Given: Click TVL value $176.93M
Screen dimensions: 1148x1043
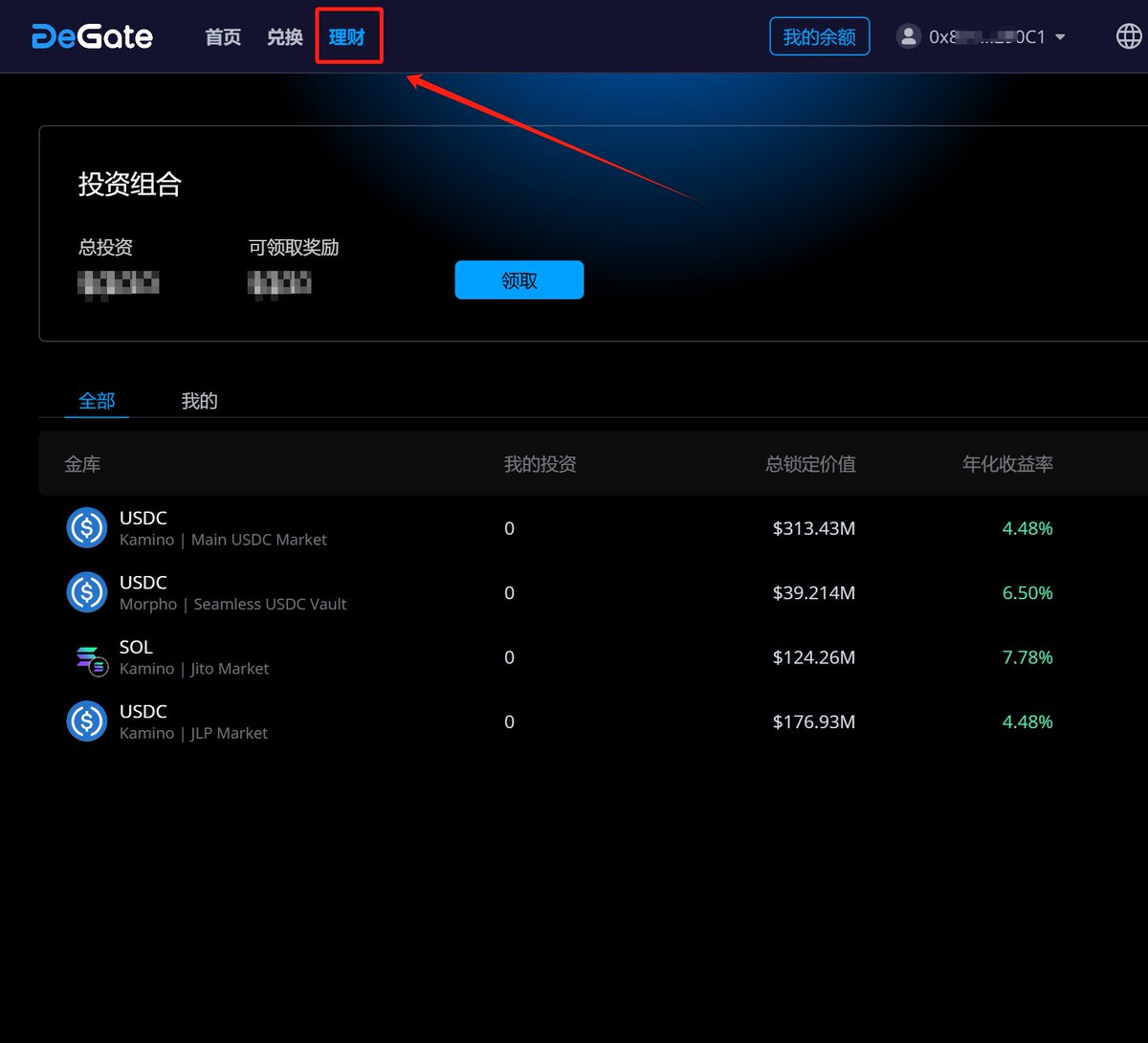Looking at the screenshot, I should point(814,721).
